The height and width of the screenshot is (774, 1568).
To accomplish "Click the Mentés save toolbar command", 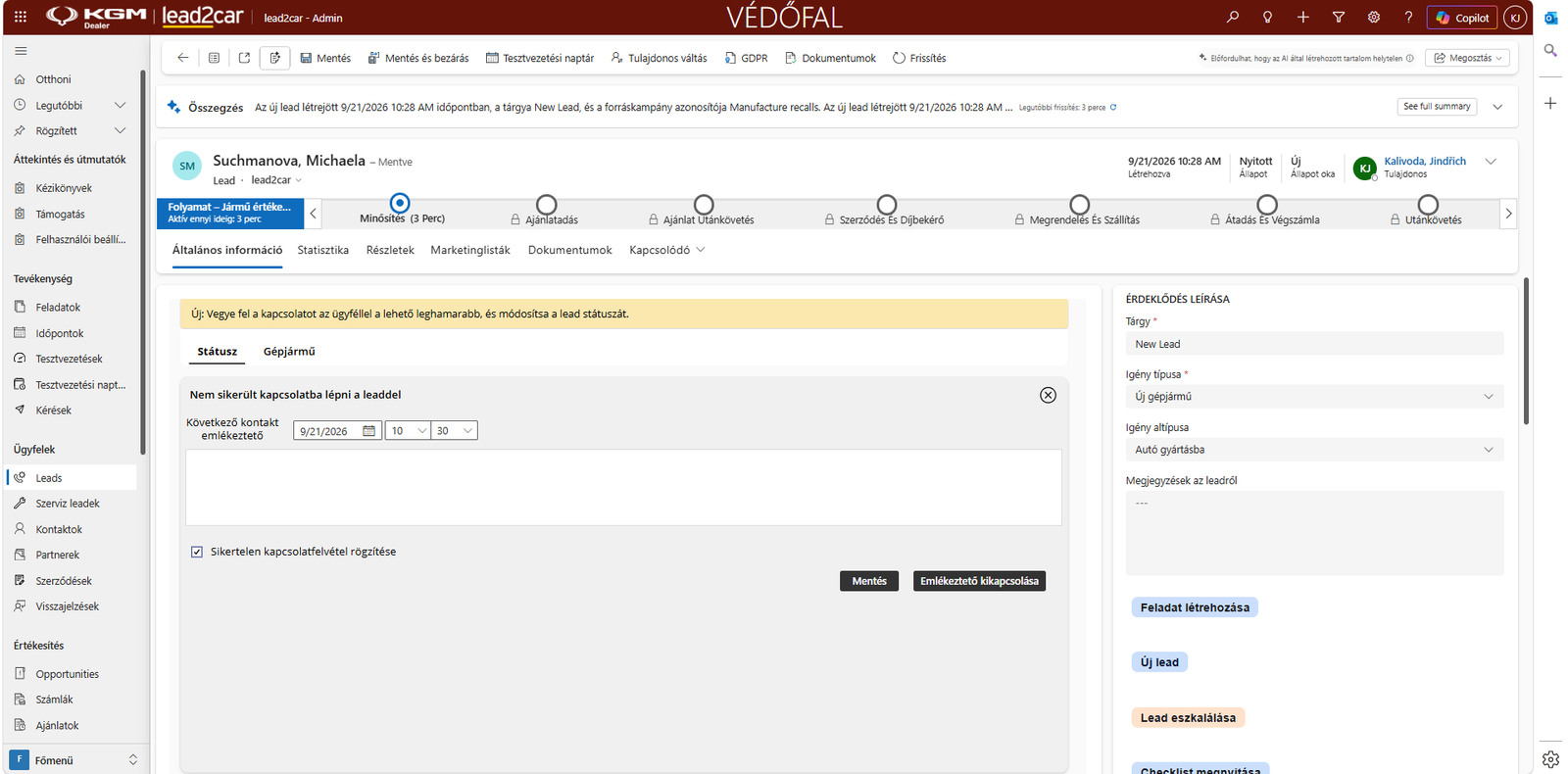I will pos(325,58).
